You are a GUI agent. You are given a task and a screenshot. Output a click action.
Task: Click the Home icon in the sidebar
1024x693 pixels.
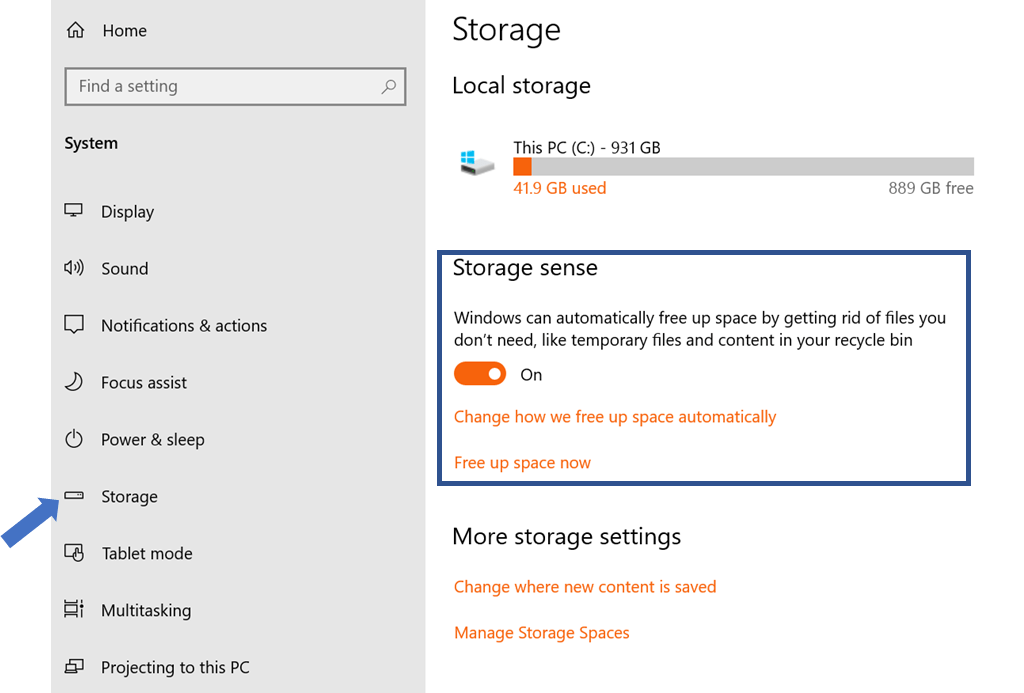point(74,30)
